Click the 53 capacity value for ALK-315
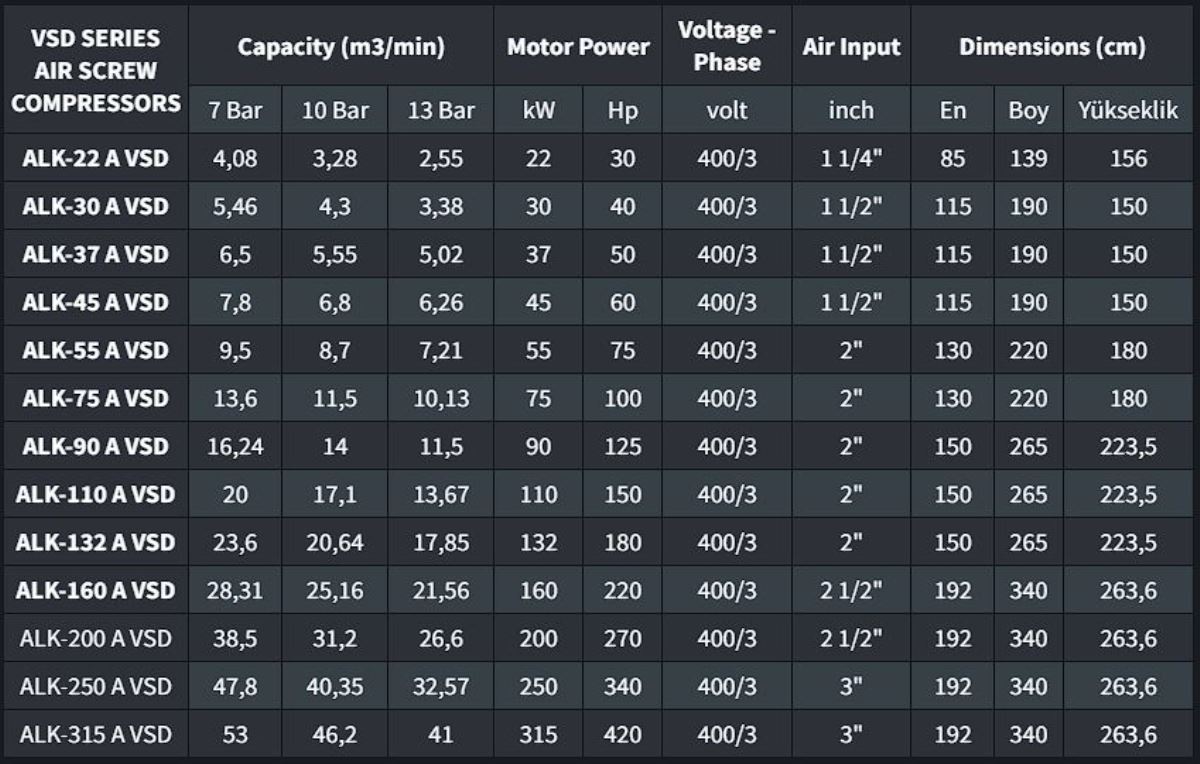 (x=236, y=734)
